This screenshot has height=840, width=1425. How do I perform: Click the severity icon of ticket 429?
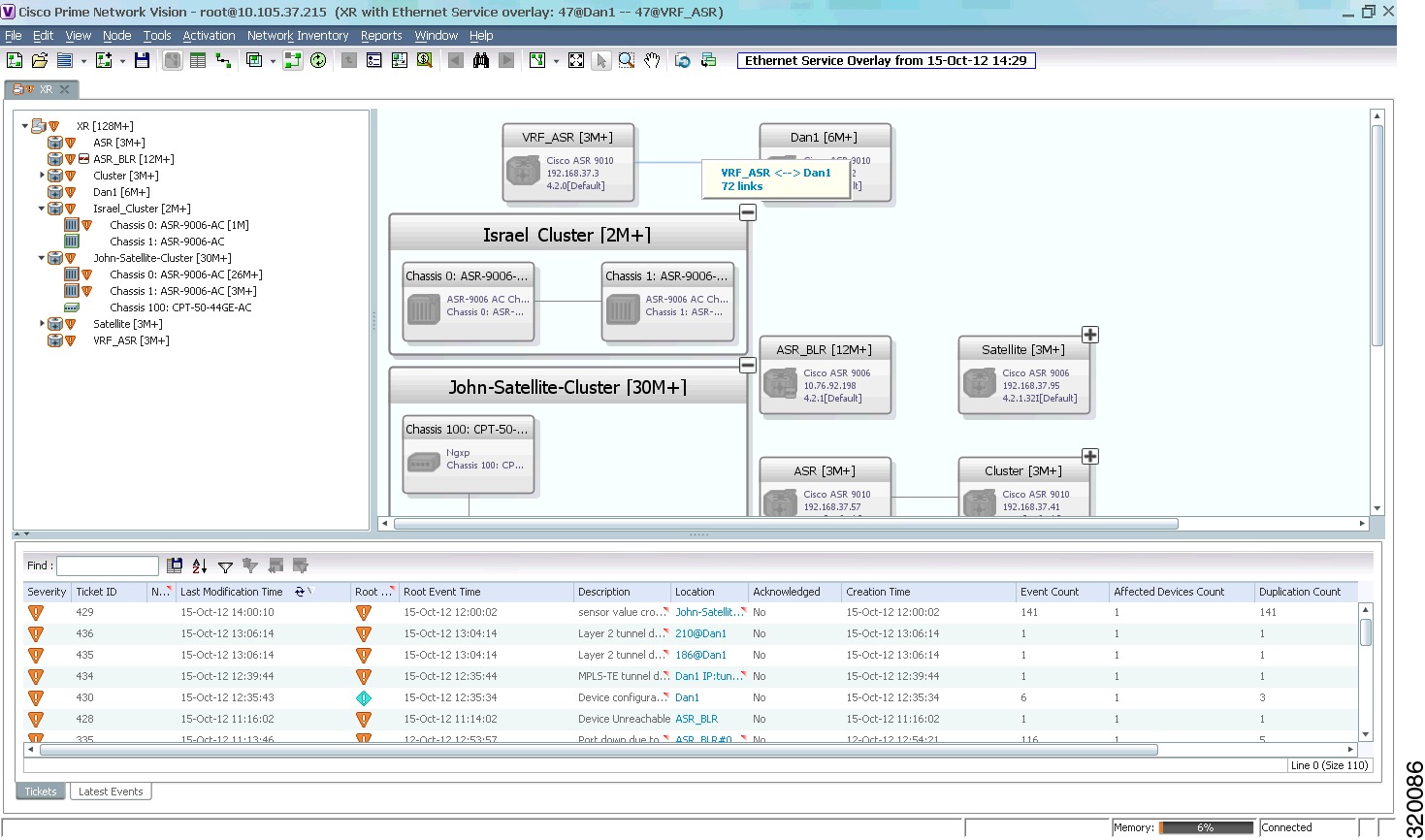[36, 613]
